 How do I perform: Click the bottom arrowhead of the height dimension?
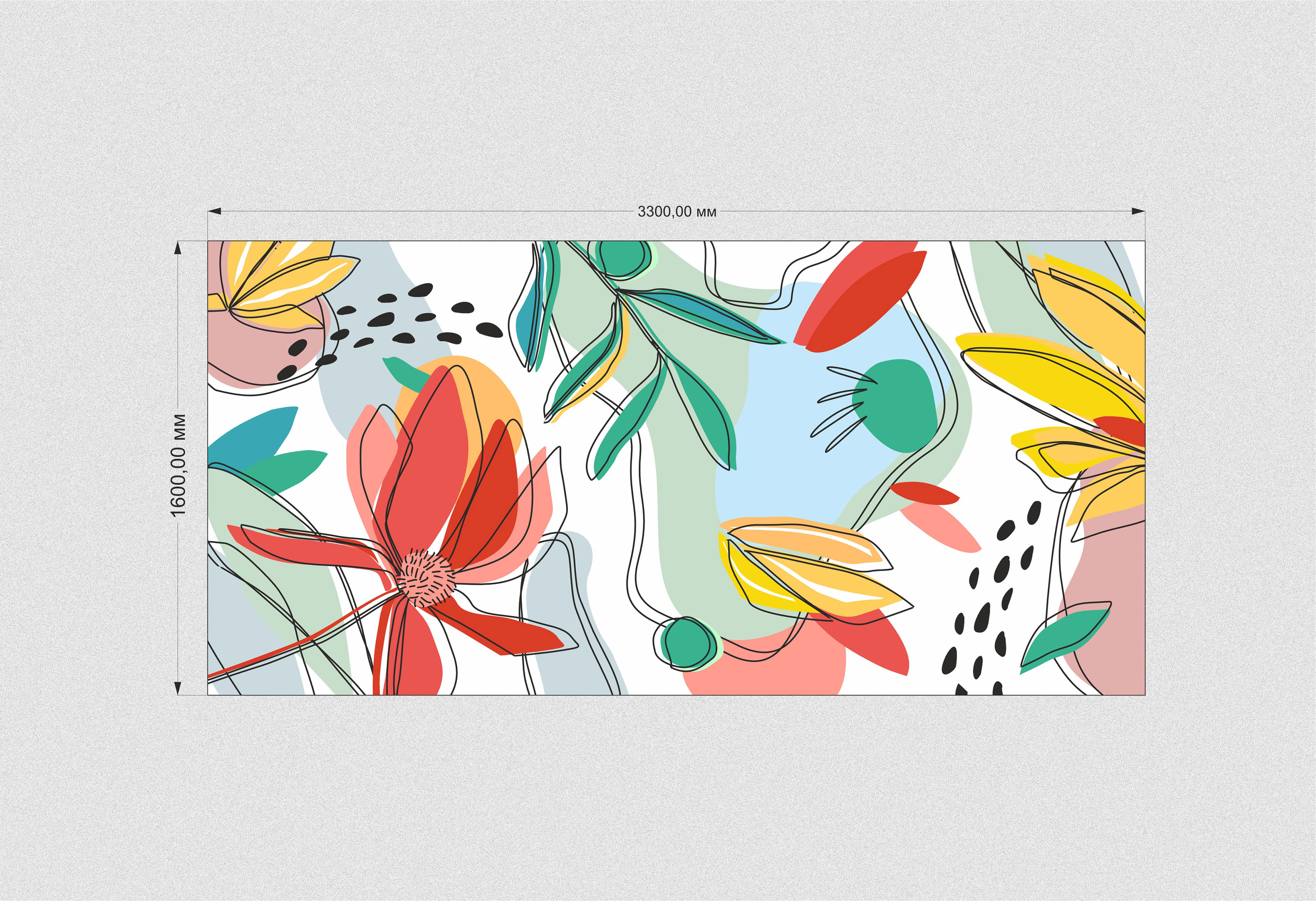click(x=178, y=687)
